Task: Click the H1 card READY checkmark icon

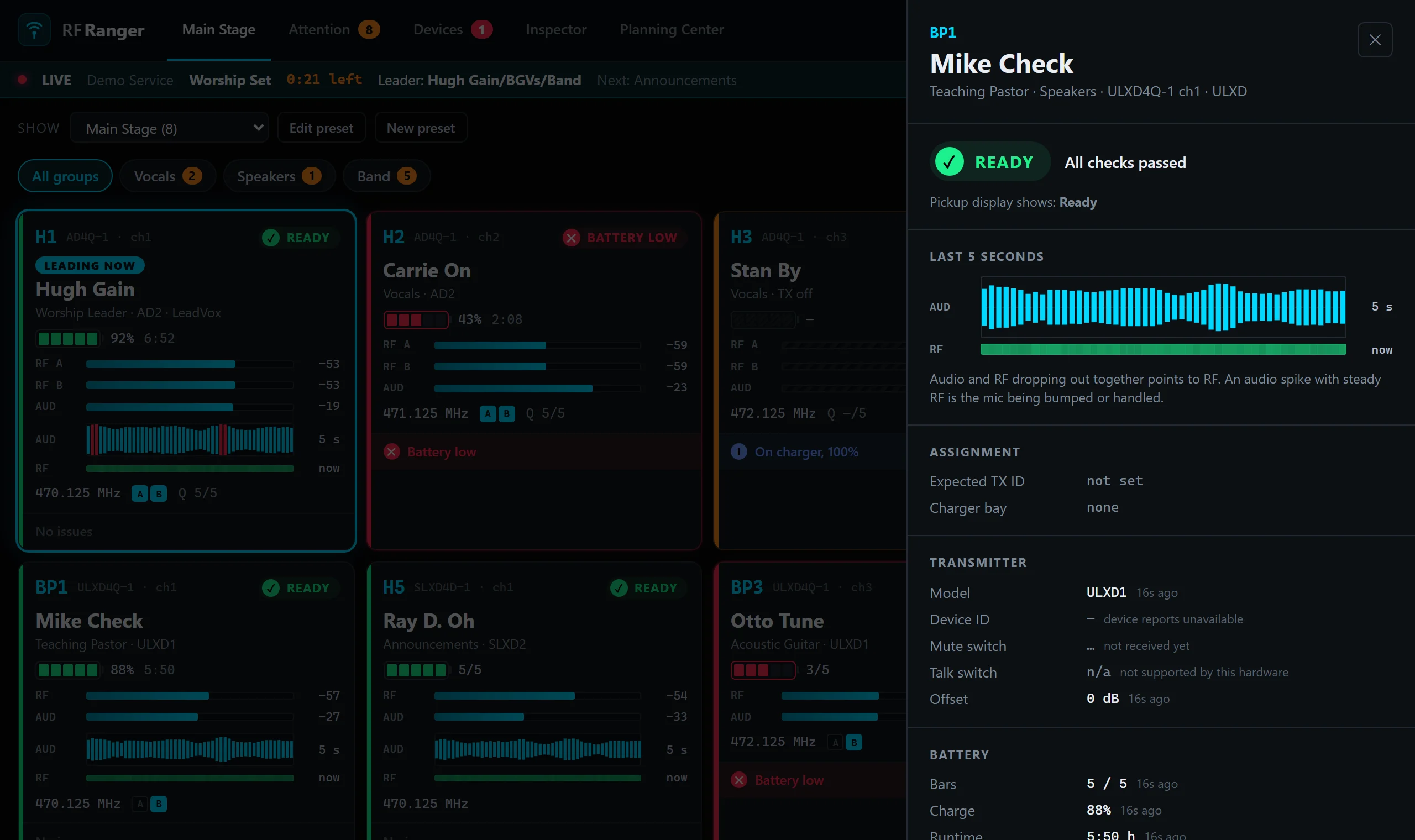Action: click(x=270, y=237)
